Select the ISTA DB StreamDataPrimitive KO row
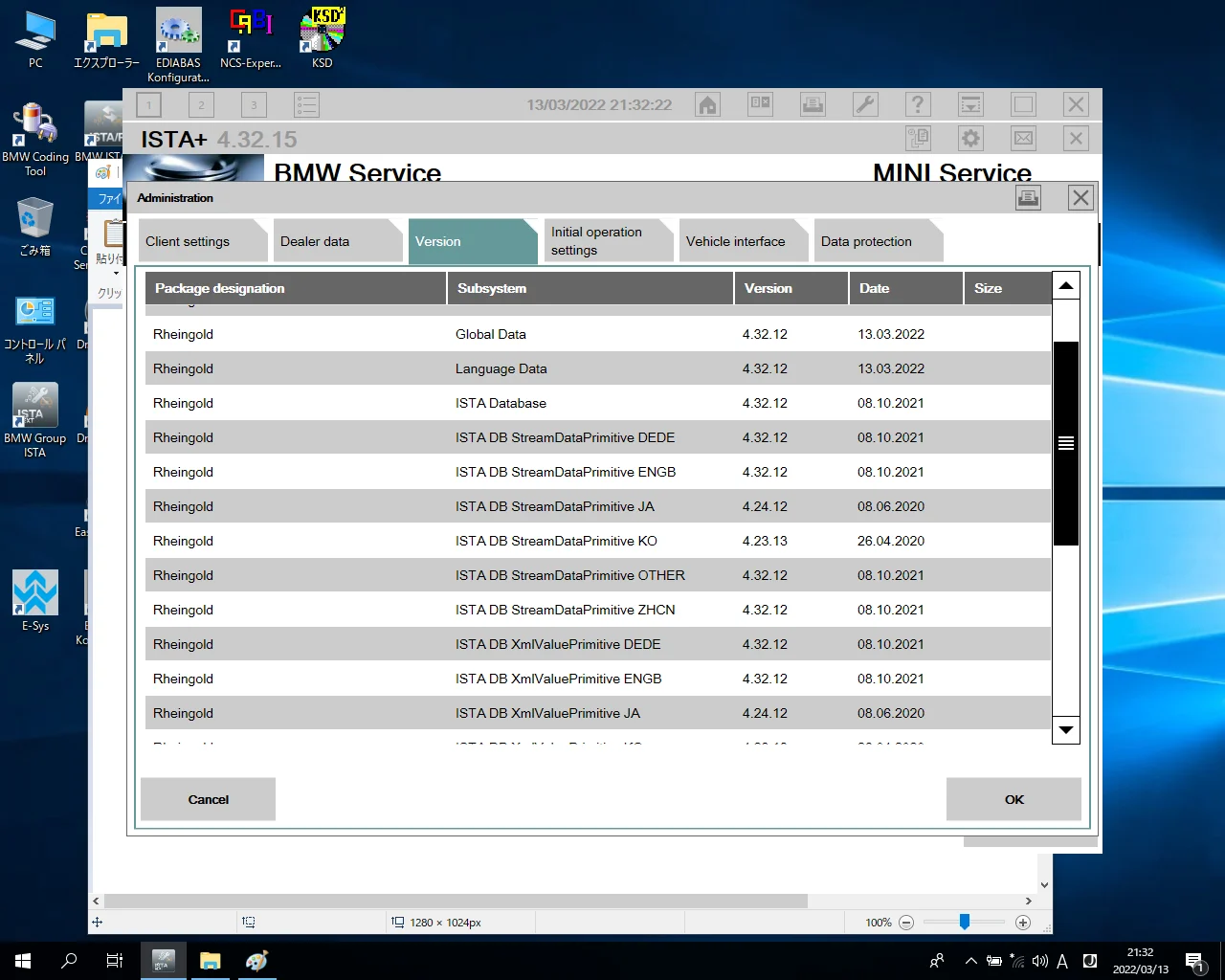This screenshot has height=980, width=1225. pyautogui.click(x=598, y=541)
